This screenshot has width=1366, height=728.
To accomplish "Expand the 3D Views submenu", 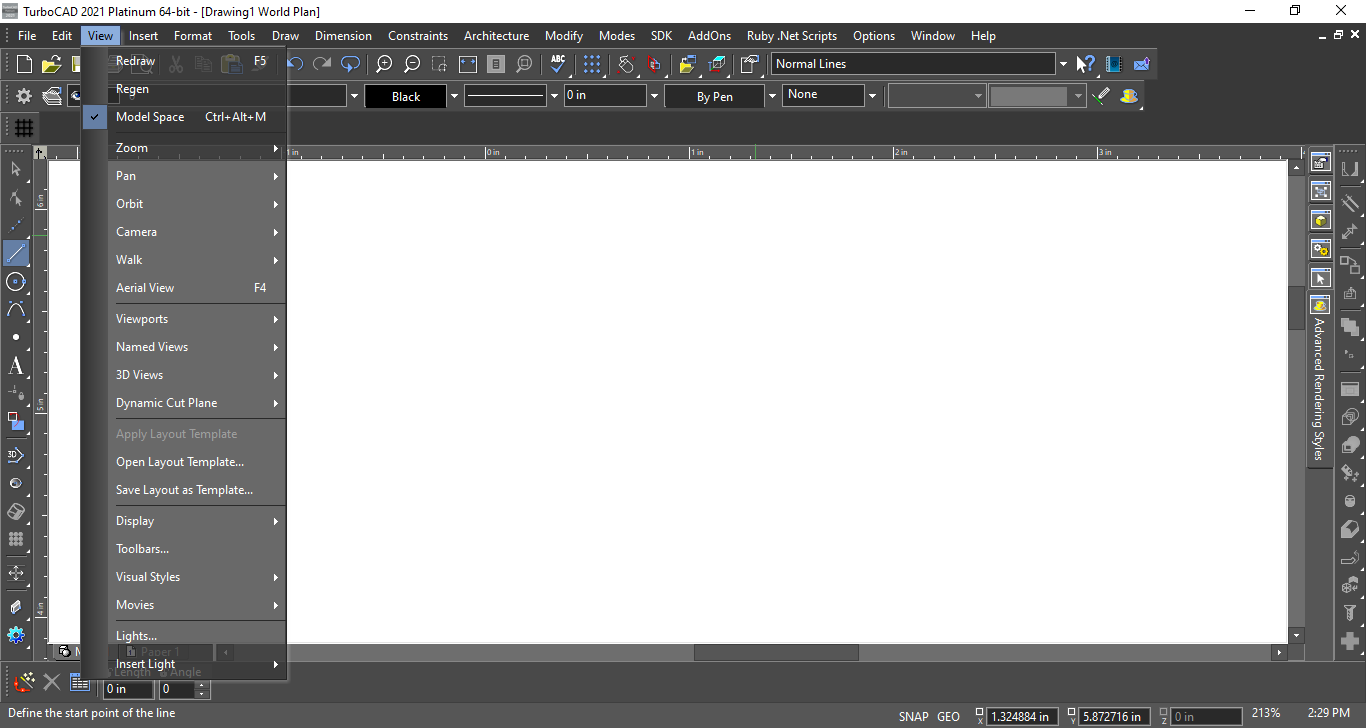I will coord(184,375).
